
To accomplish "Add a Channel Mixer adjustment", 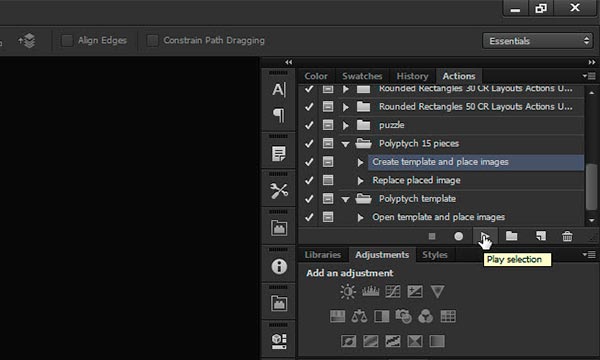I will coord(426,316).
